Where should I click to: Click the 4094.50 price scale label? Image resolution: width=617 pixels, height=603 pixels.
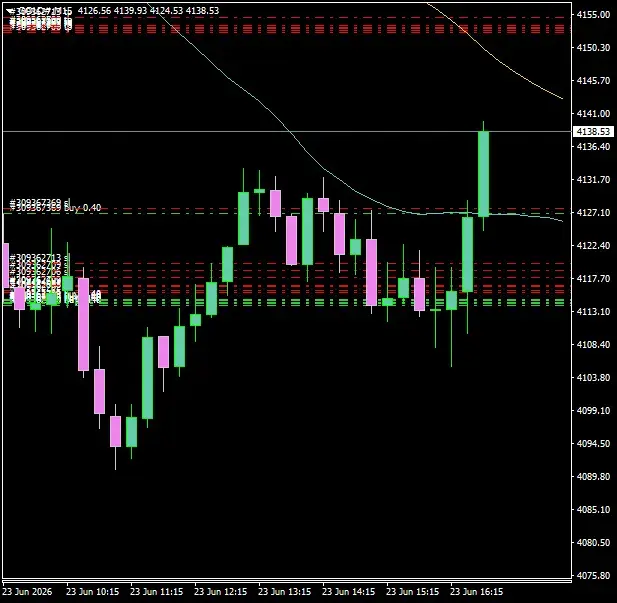[593, 444]
